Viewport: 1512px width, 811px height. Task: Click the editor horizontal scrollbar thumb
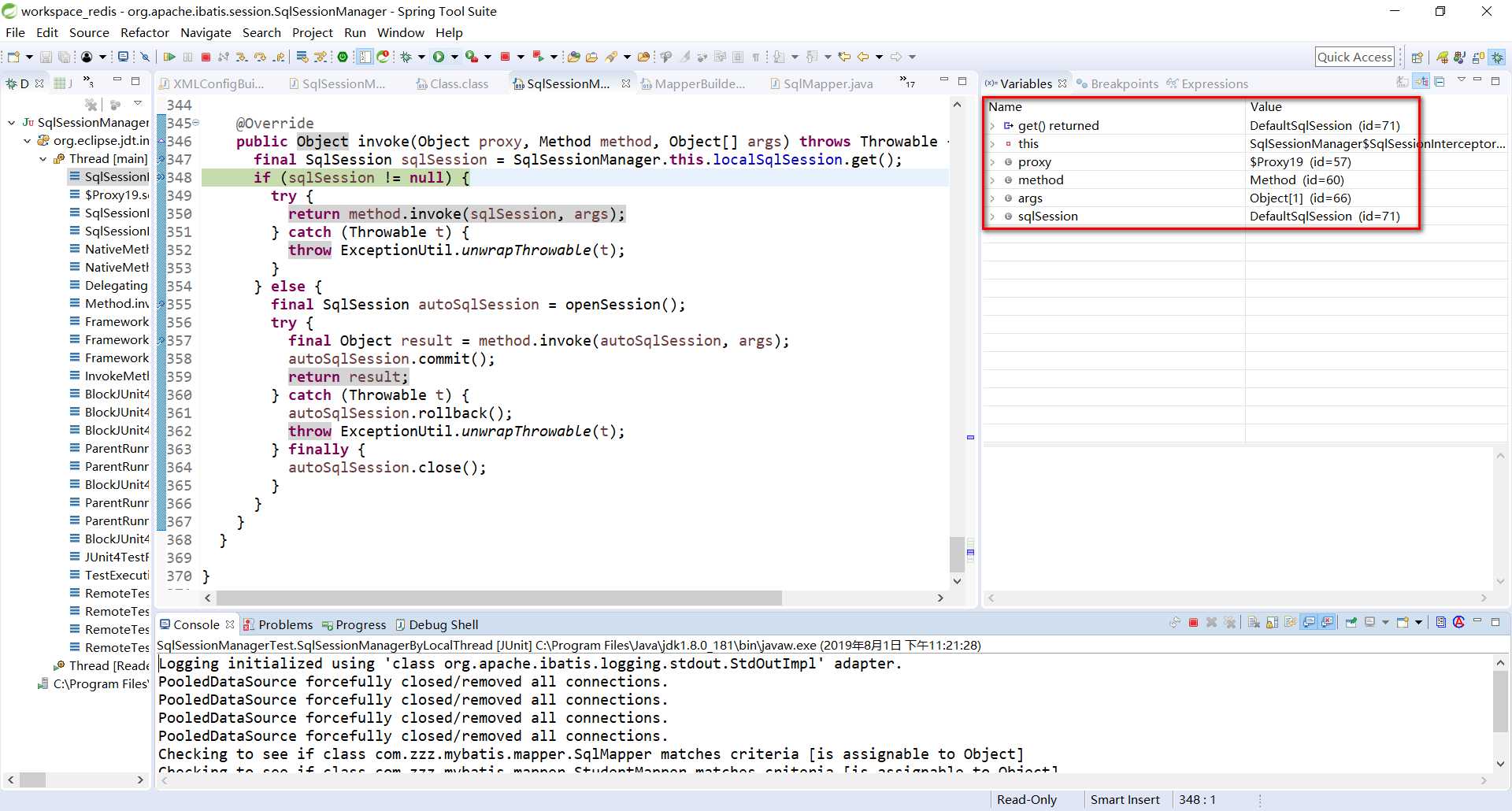(498, 598)
